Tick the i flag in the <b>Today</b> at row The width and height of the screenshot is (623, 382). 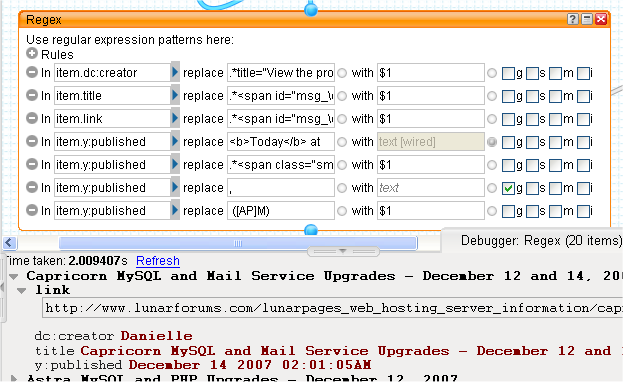583,142
